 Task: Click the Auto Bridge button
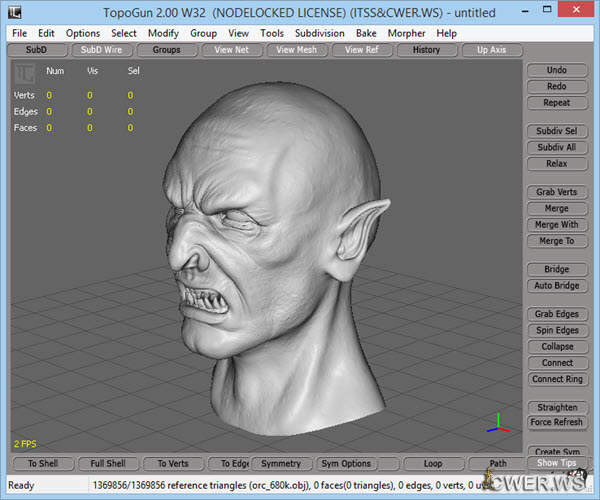(556, 286)
